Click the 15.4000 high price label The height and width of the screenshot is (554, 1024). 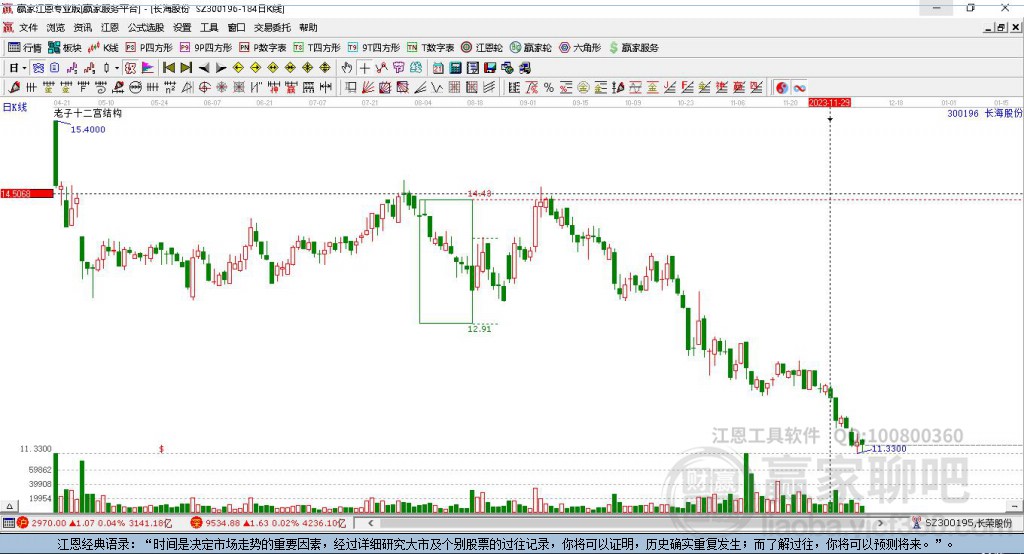88,129
